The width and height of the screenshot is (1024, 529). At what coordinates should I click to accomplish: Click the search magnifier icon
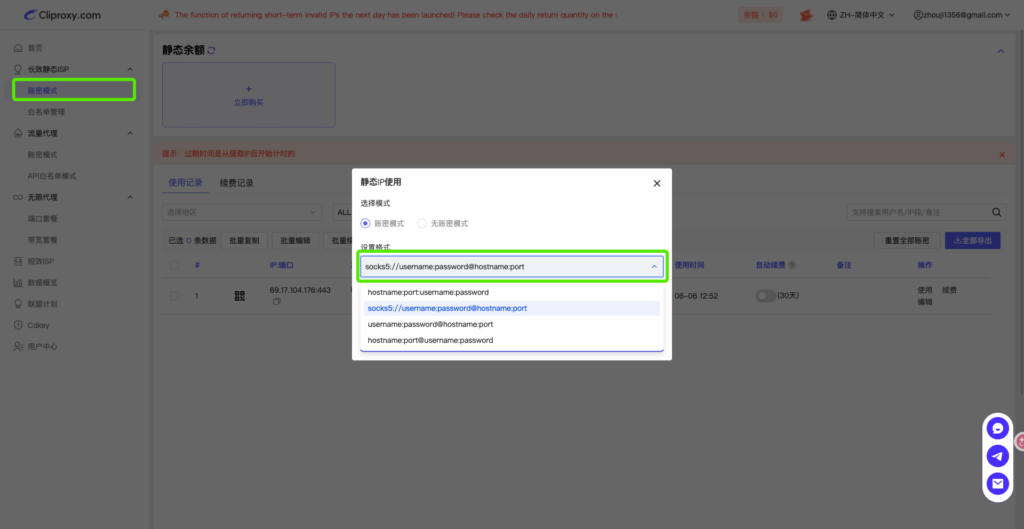click(x=997, y=212)
